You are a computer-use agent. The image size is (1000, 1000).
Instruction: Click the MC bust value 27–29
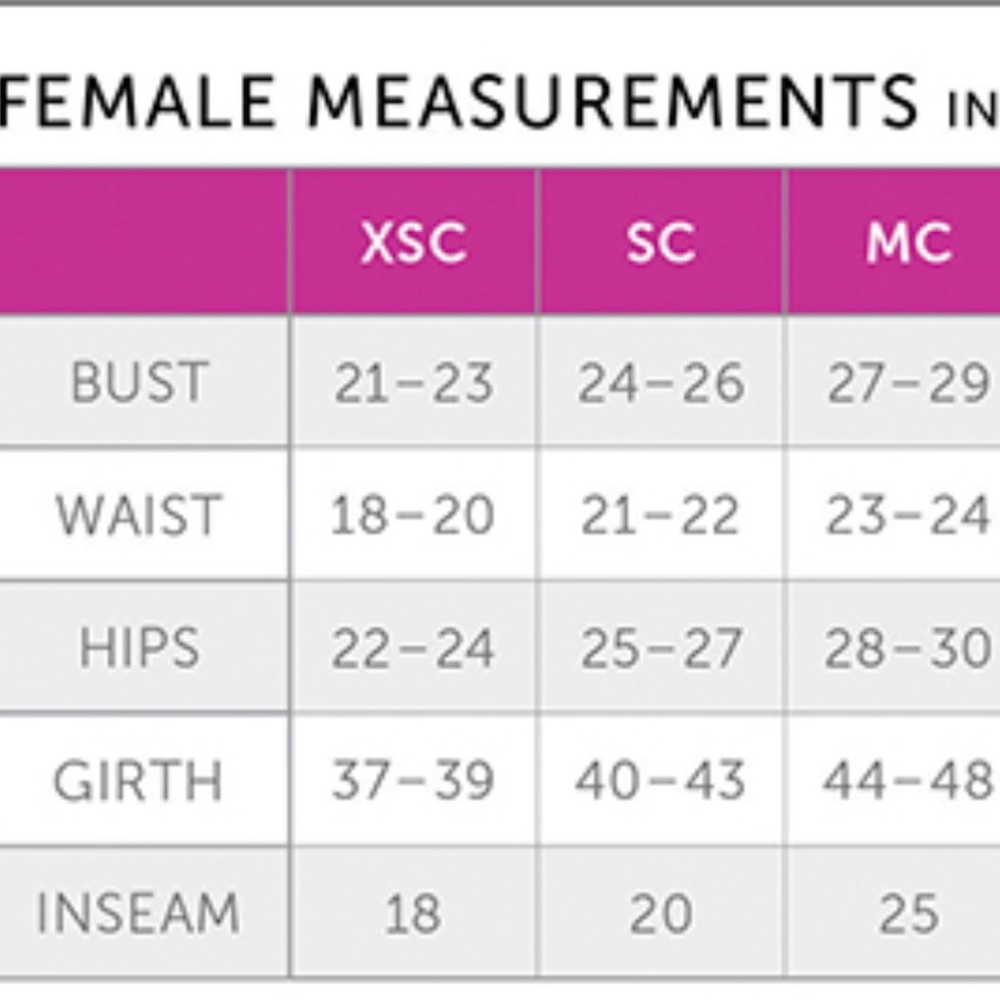(x=908, y=383)
